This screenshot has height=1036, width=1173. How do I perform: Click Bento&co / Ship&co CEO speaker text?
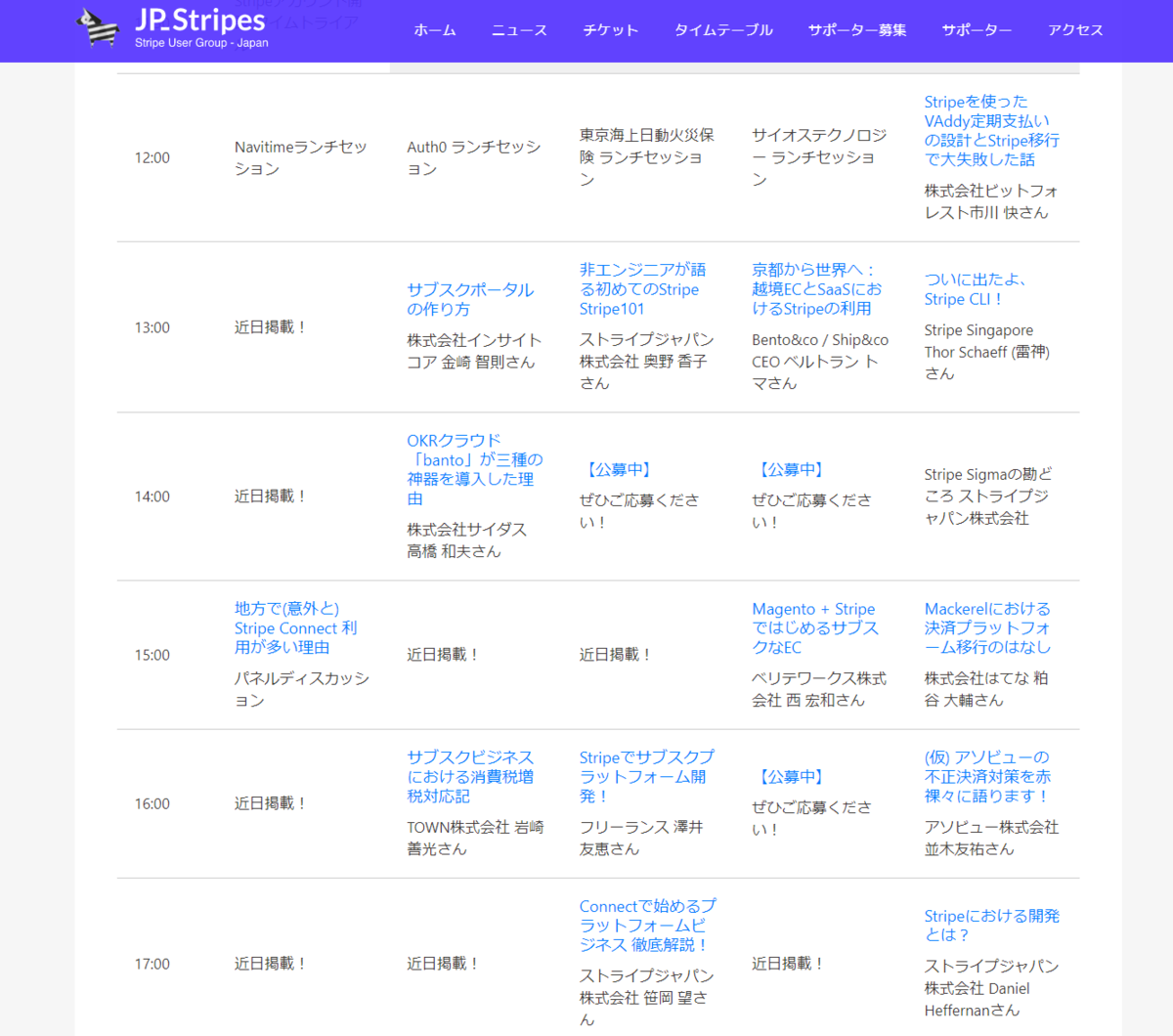(820, 361)
